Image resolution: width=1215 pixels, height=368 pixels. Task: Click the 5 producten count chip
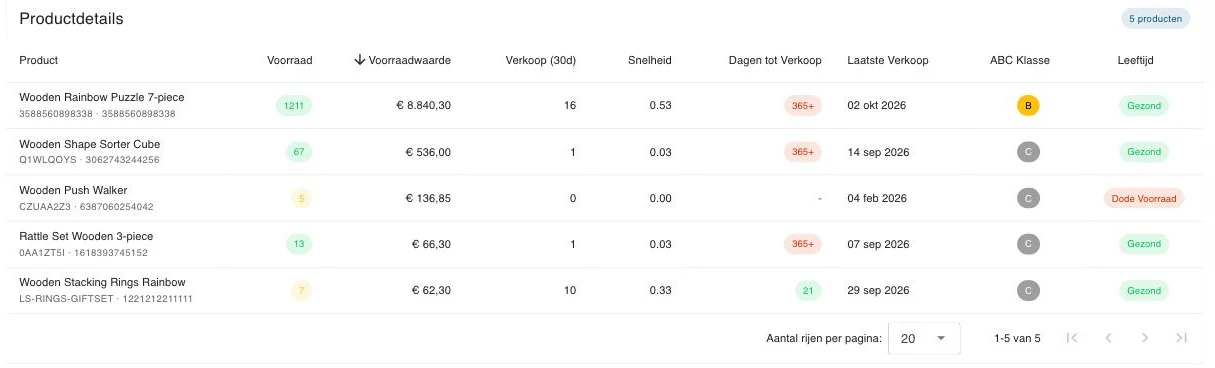coord(1156,18)
